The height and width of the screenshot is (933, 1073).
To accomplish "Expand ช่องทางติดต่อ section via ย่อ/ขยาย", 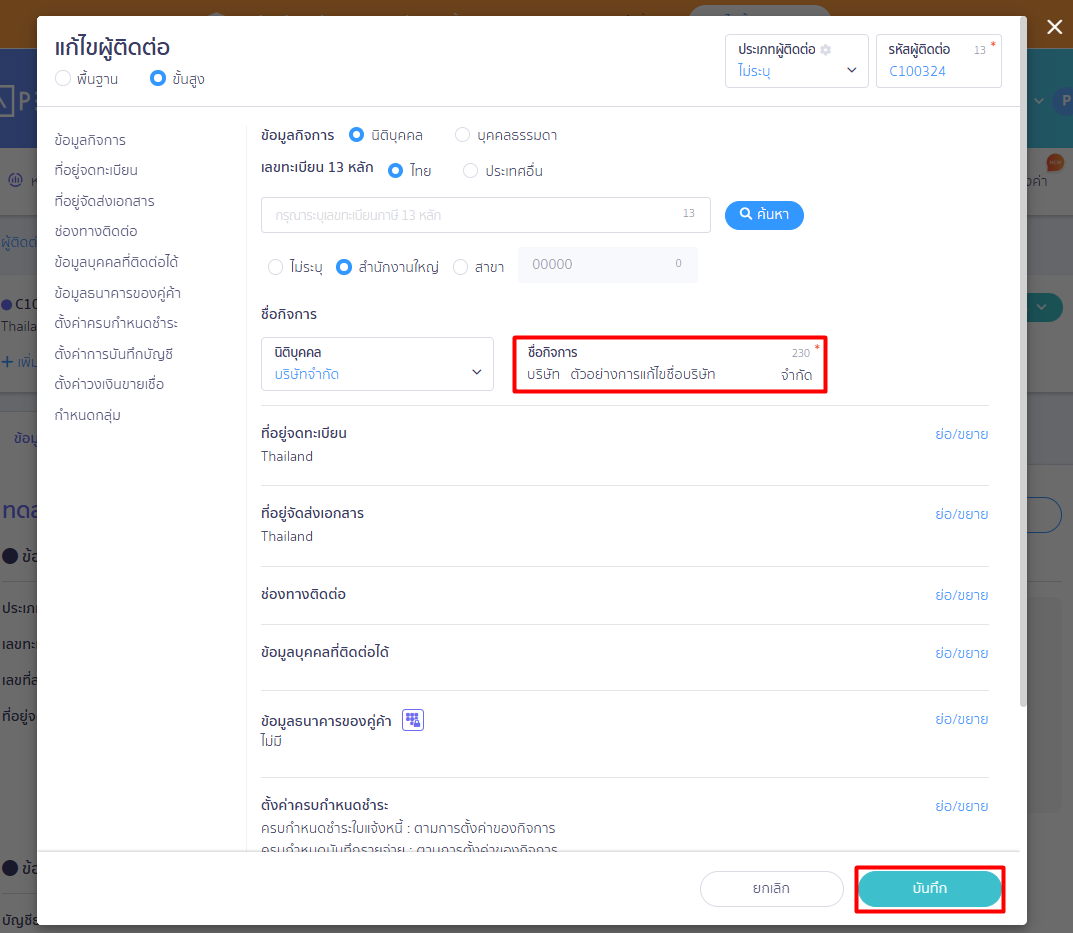I will pos(961,595).
